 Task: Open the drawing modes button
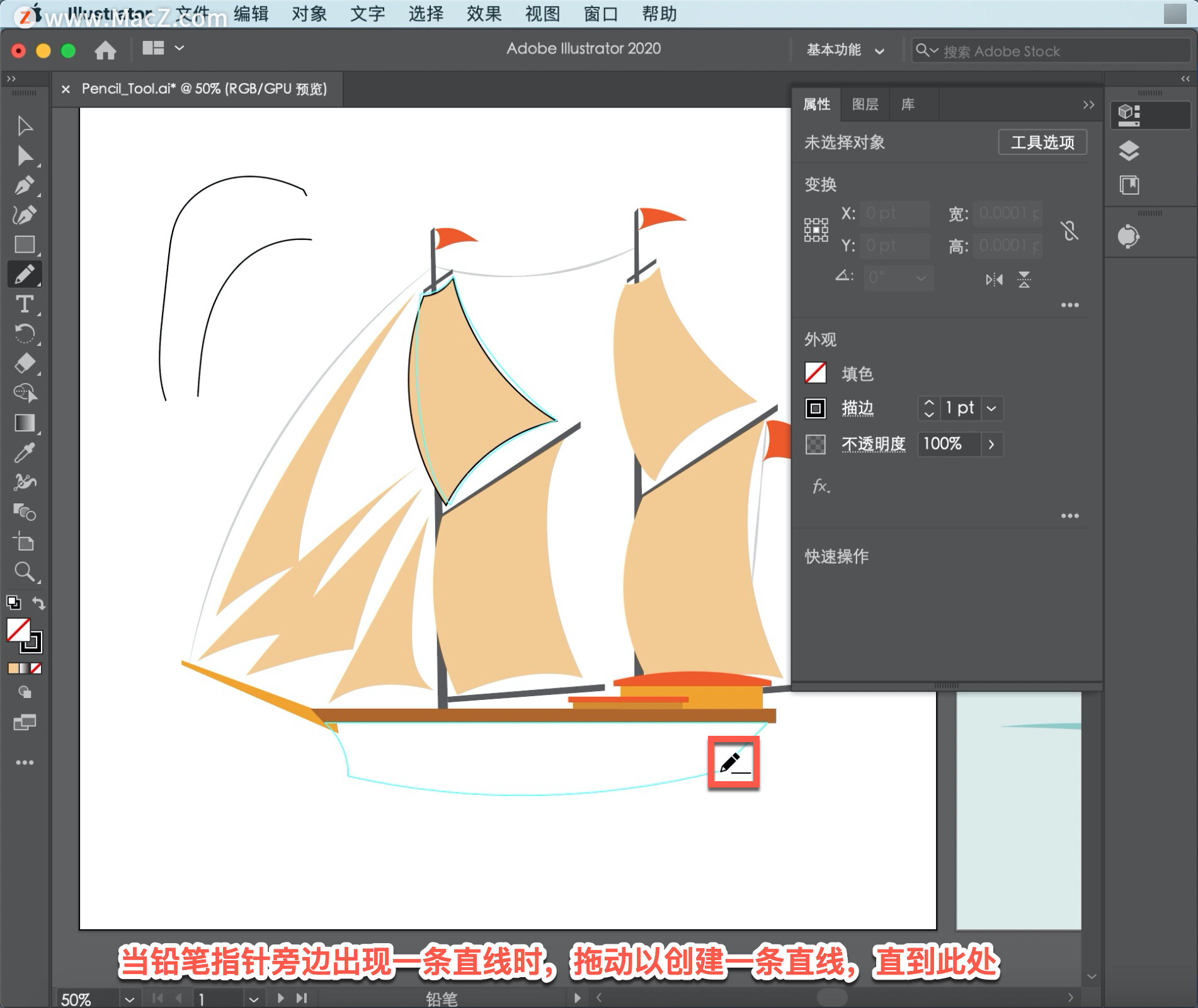25,692
